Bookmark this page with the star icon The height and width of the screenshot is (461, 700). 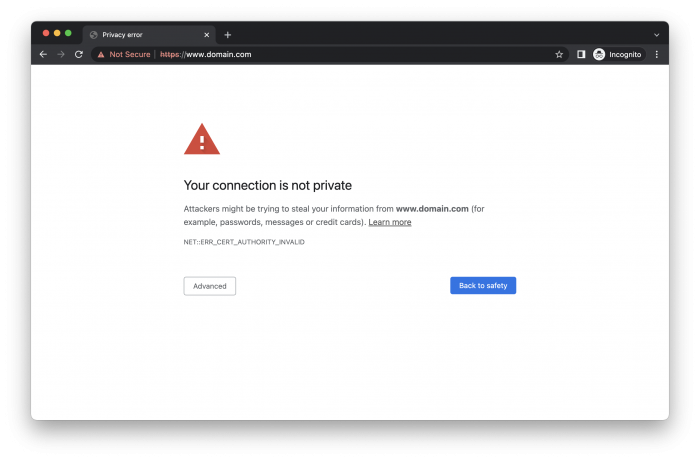point(559,54)
